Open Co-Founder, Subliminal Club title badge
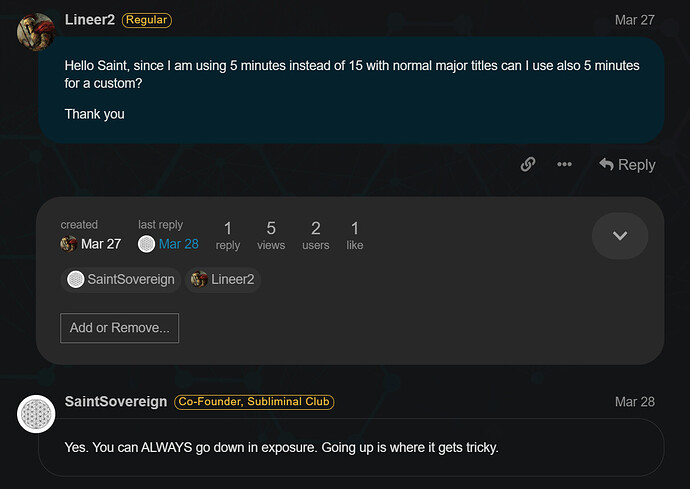 (254, 401)
